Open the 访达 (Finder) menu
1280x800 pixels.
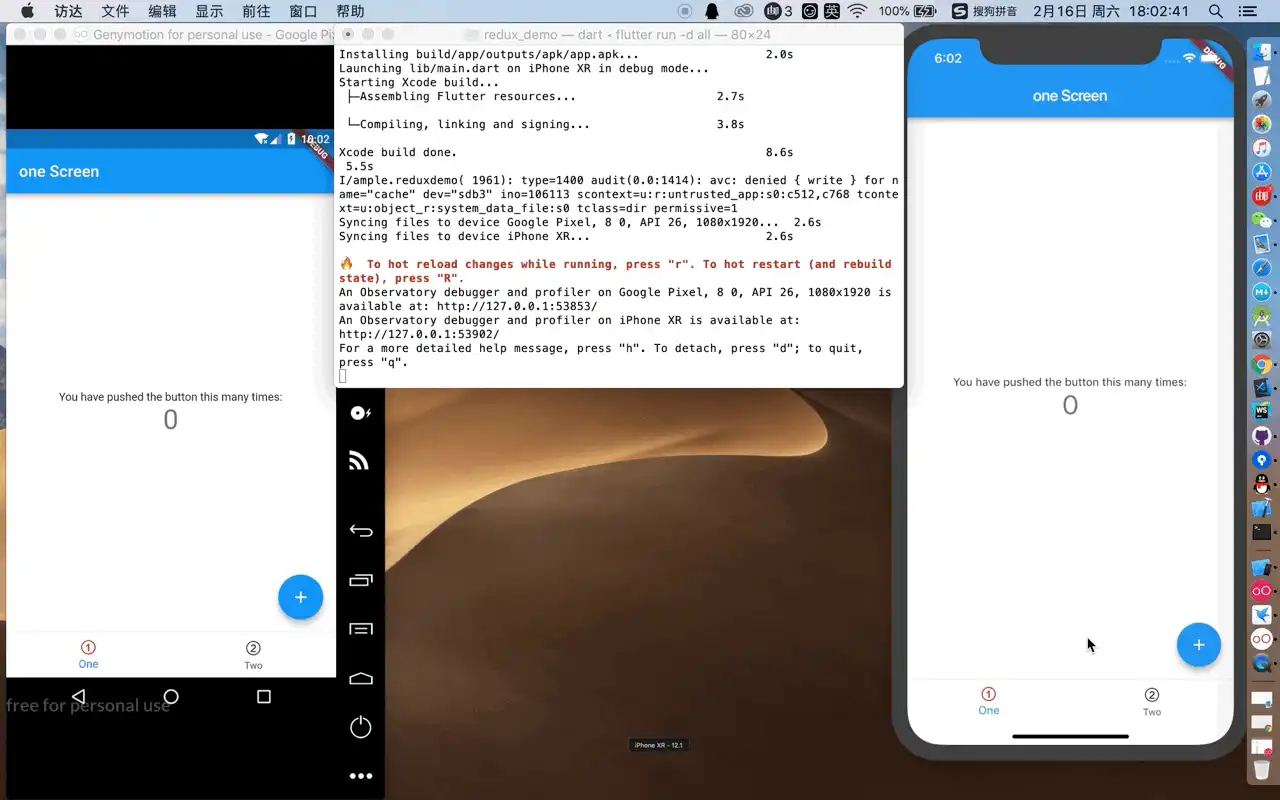point(68,11)
